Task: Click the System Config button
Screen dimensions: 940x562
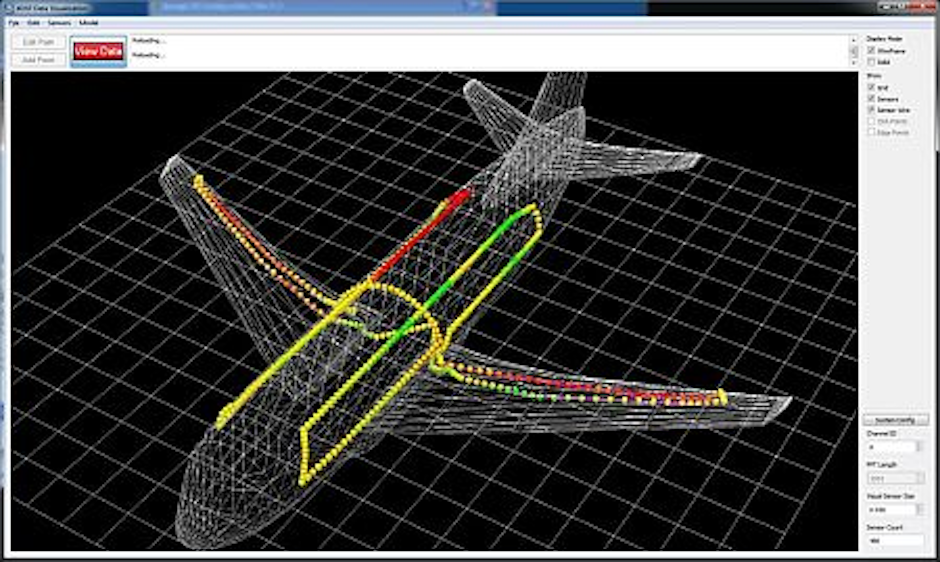Action: coord(896,420)
